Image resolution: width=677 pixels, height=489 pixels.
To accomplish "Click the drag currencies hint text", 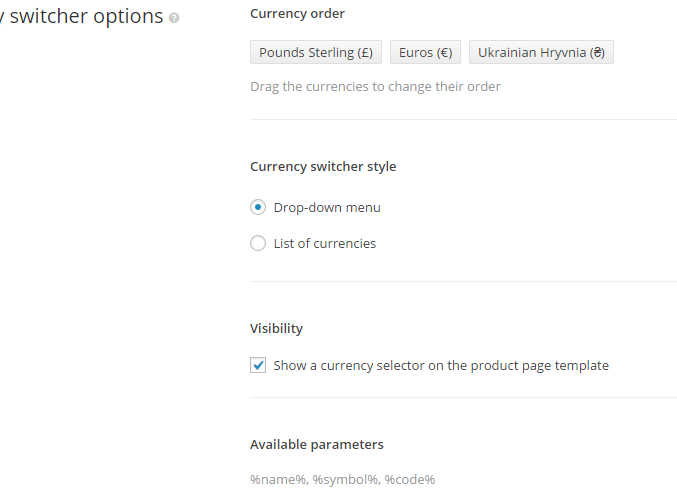I will (375, 86).
